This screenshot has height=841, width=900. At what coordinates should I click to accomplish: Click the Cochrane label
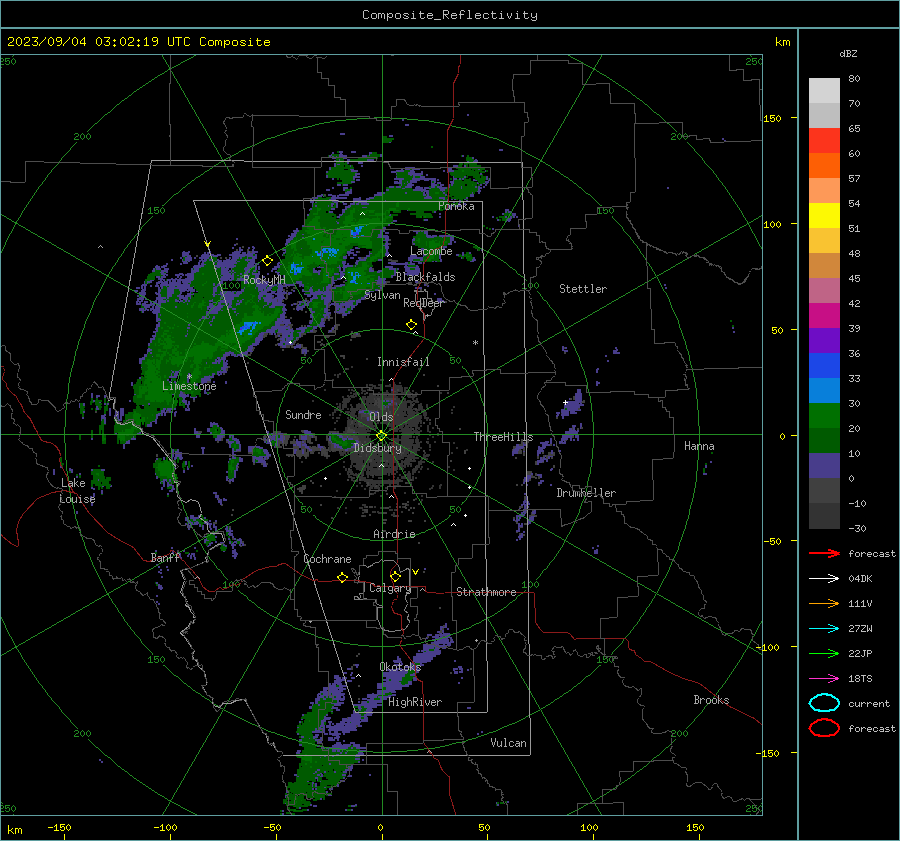tap(327, 559)
